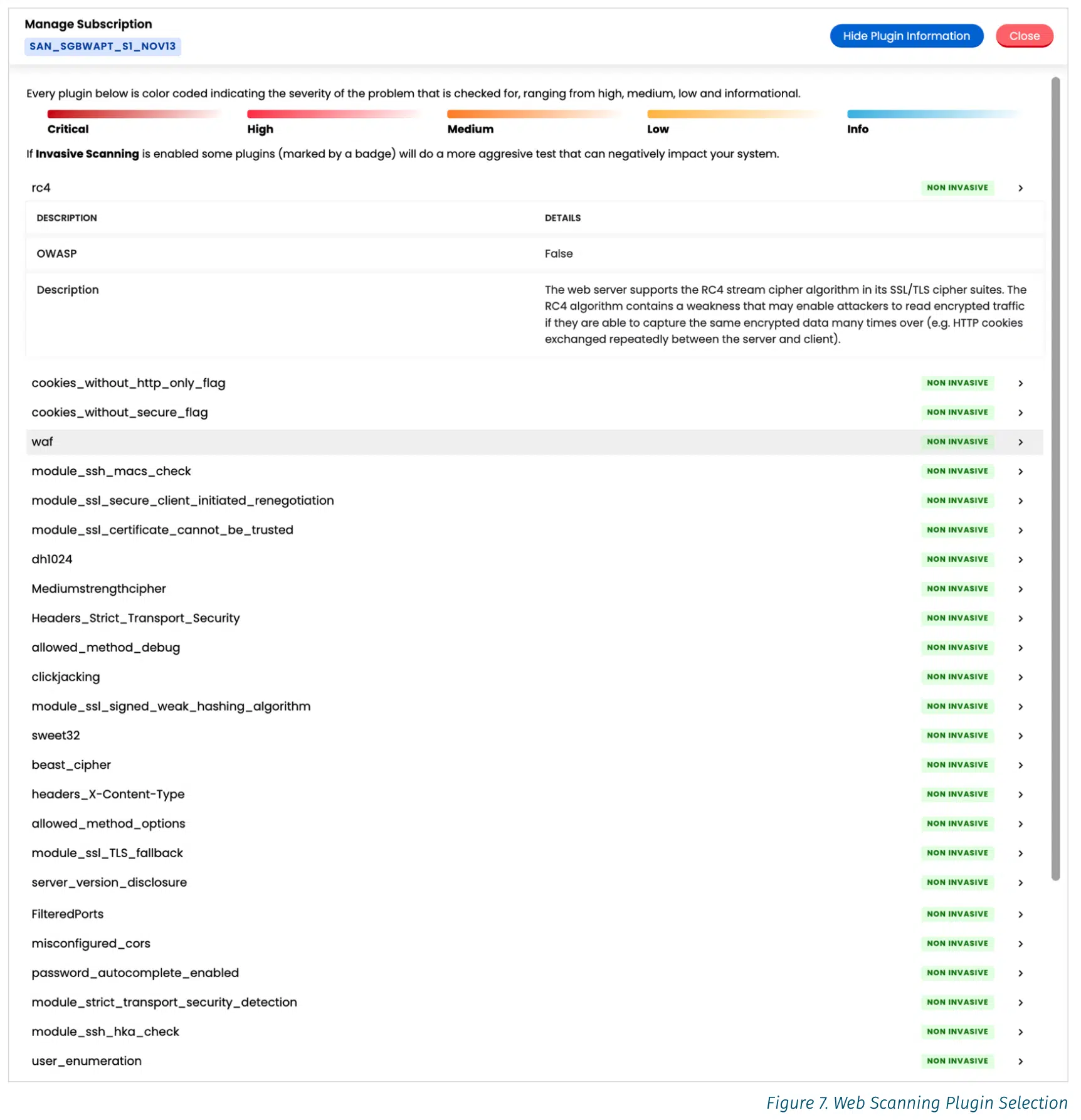Viewport: 1081px width, 1120px height.
Task: Expand module_ssh_macs_check chevron
Action: click(1020, 472)
